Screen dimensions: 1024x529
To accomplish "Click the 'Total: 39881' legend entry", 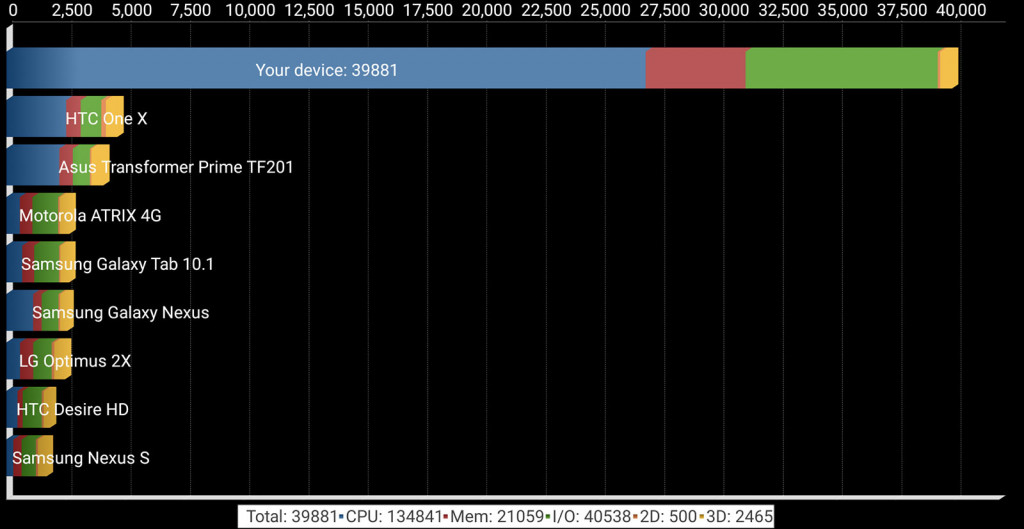I will (x=291, y=517).
